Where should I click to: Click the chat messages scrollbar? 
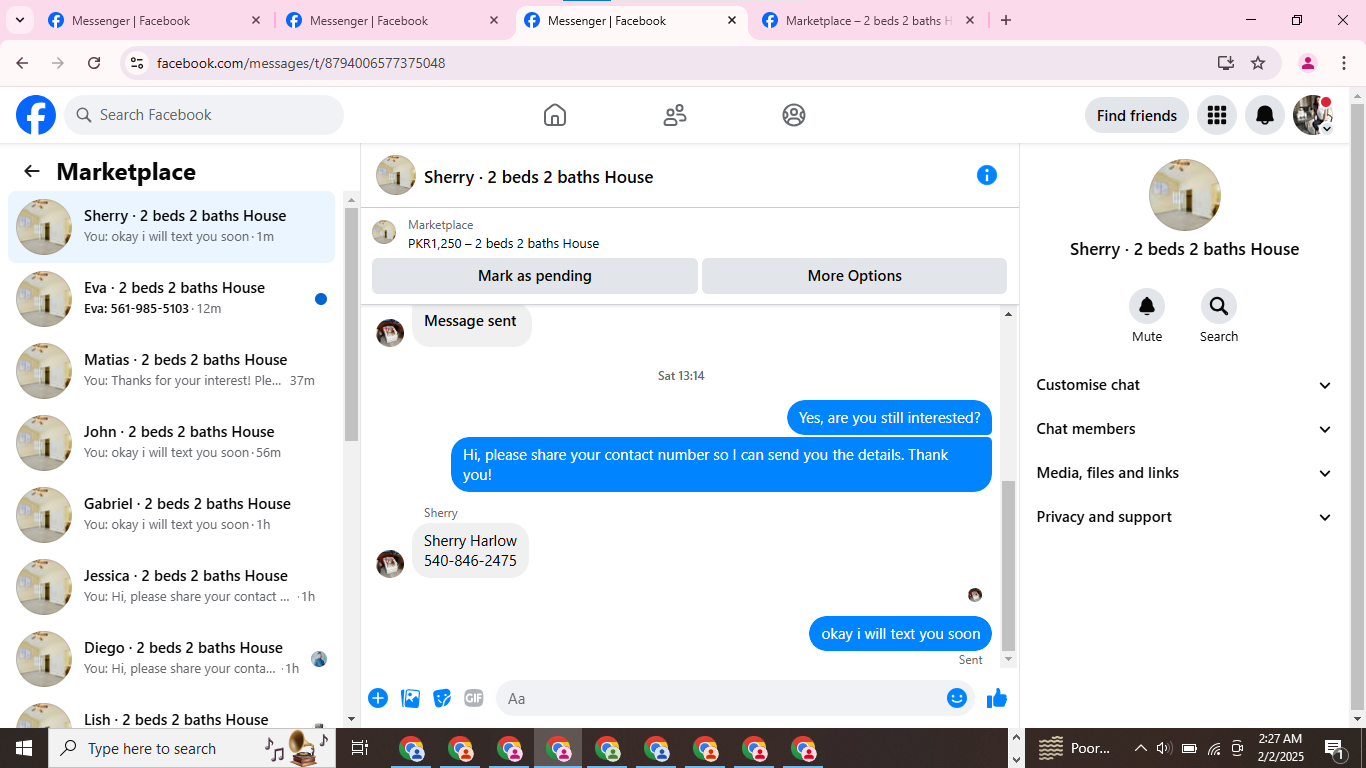click(x=1008, y=565)
